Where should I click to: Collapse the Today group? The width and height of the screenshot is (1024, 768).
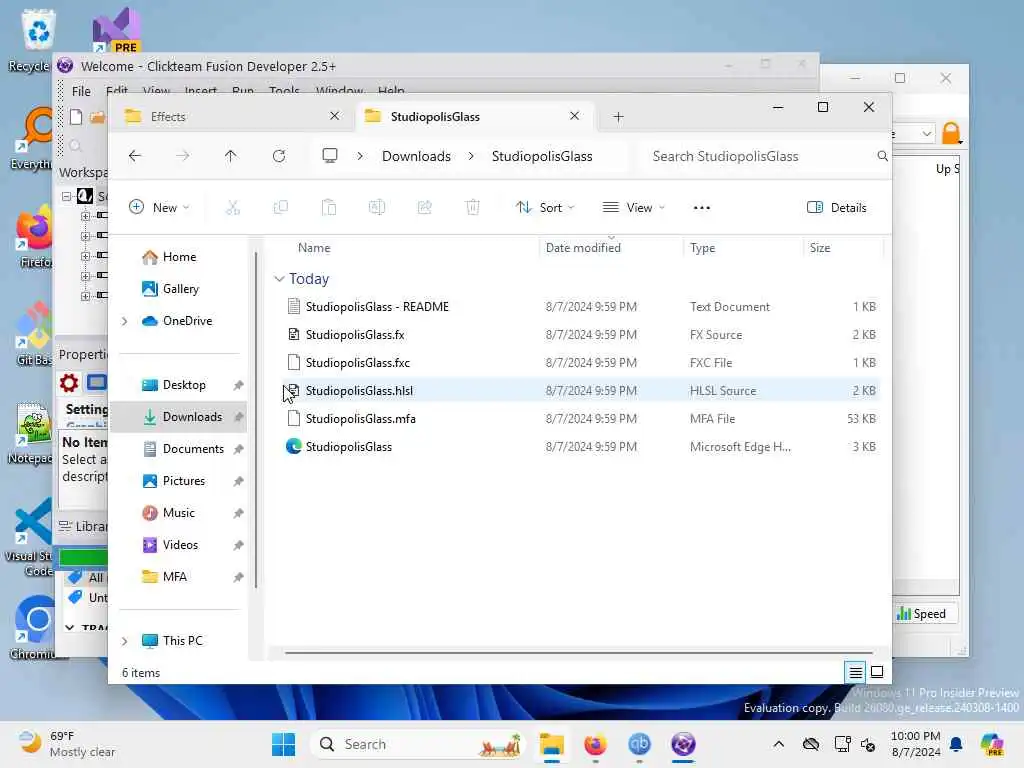click(x=279, y=279)
